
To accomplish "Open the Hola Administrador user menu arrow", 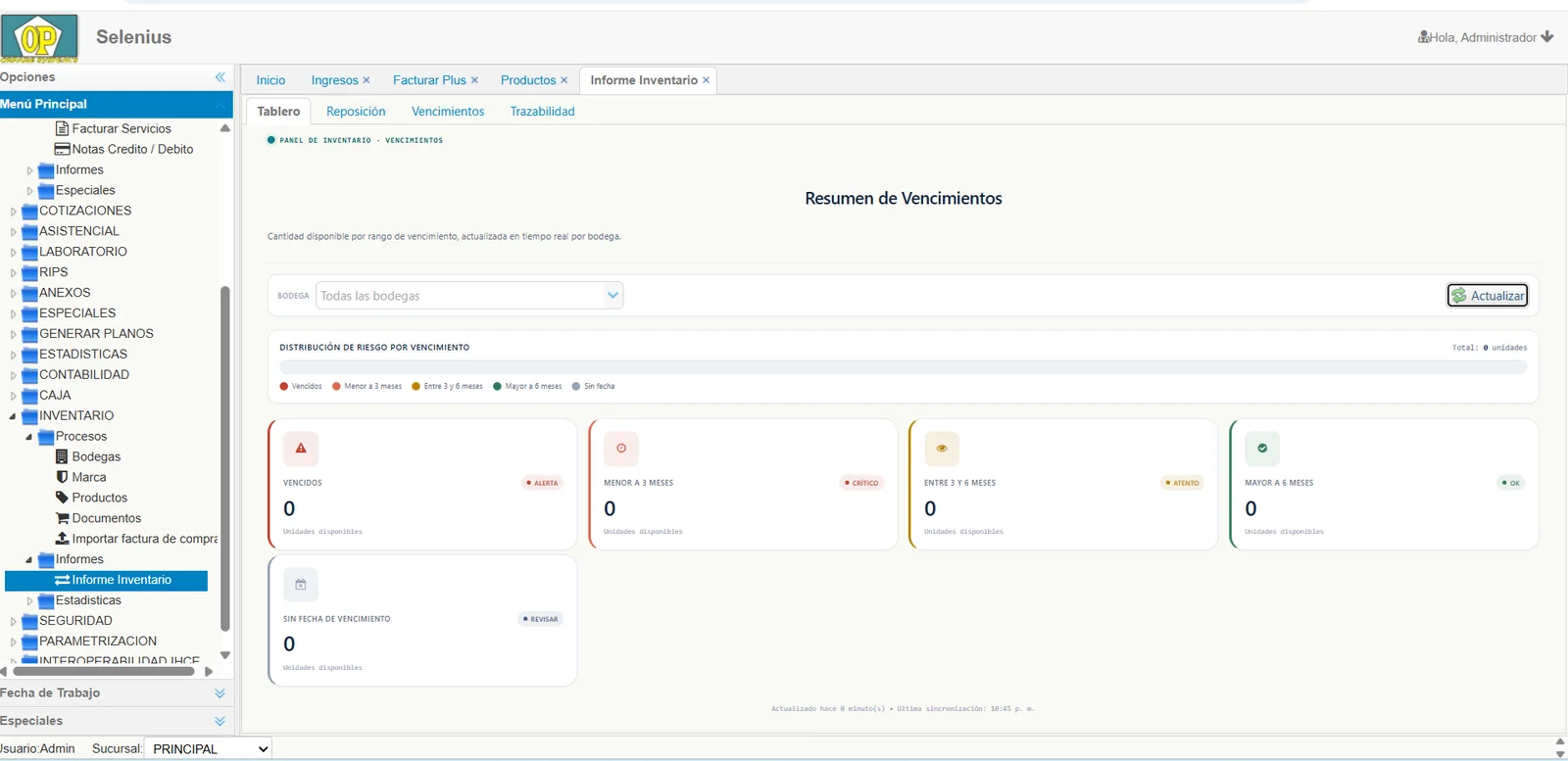I will [1547, 37].
